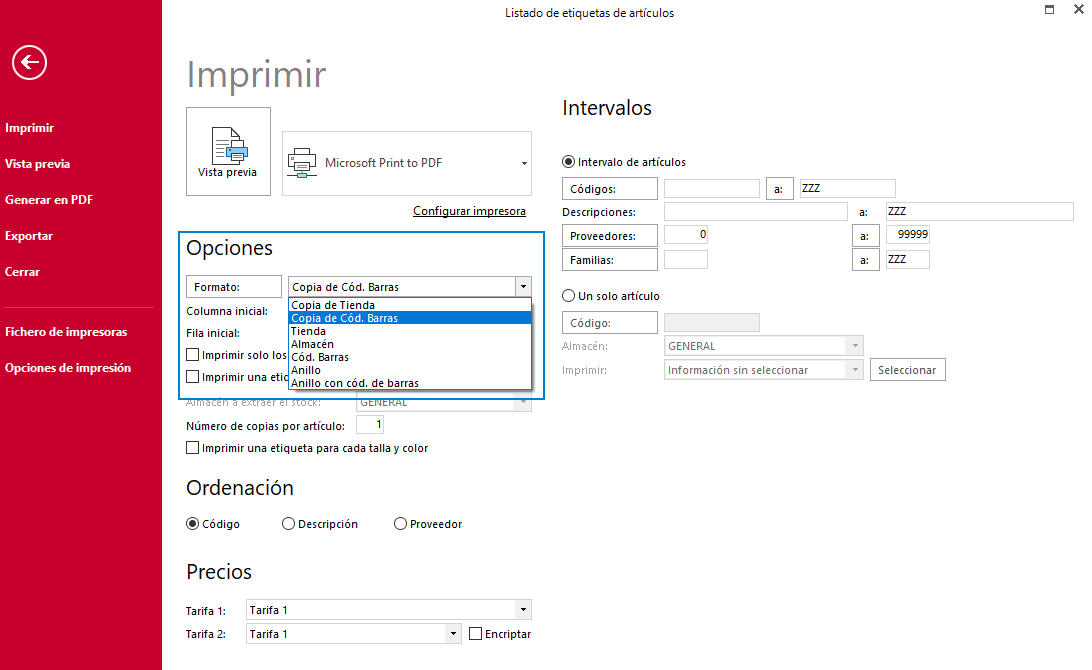Sort by Descripción radio button
This screenshot has width=1092, height=670.
[x=288, y=524]
